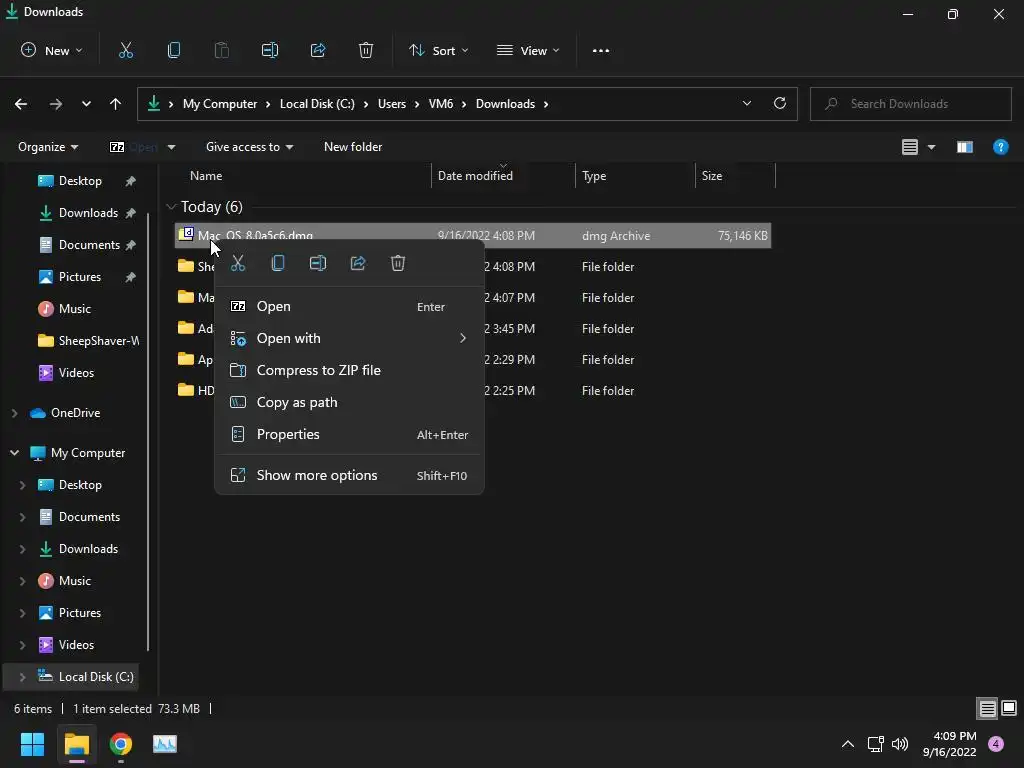Click the Delete trash icon in top toolbar

click(x=366, y=50)
